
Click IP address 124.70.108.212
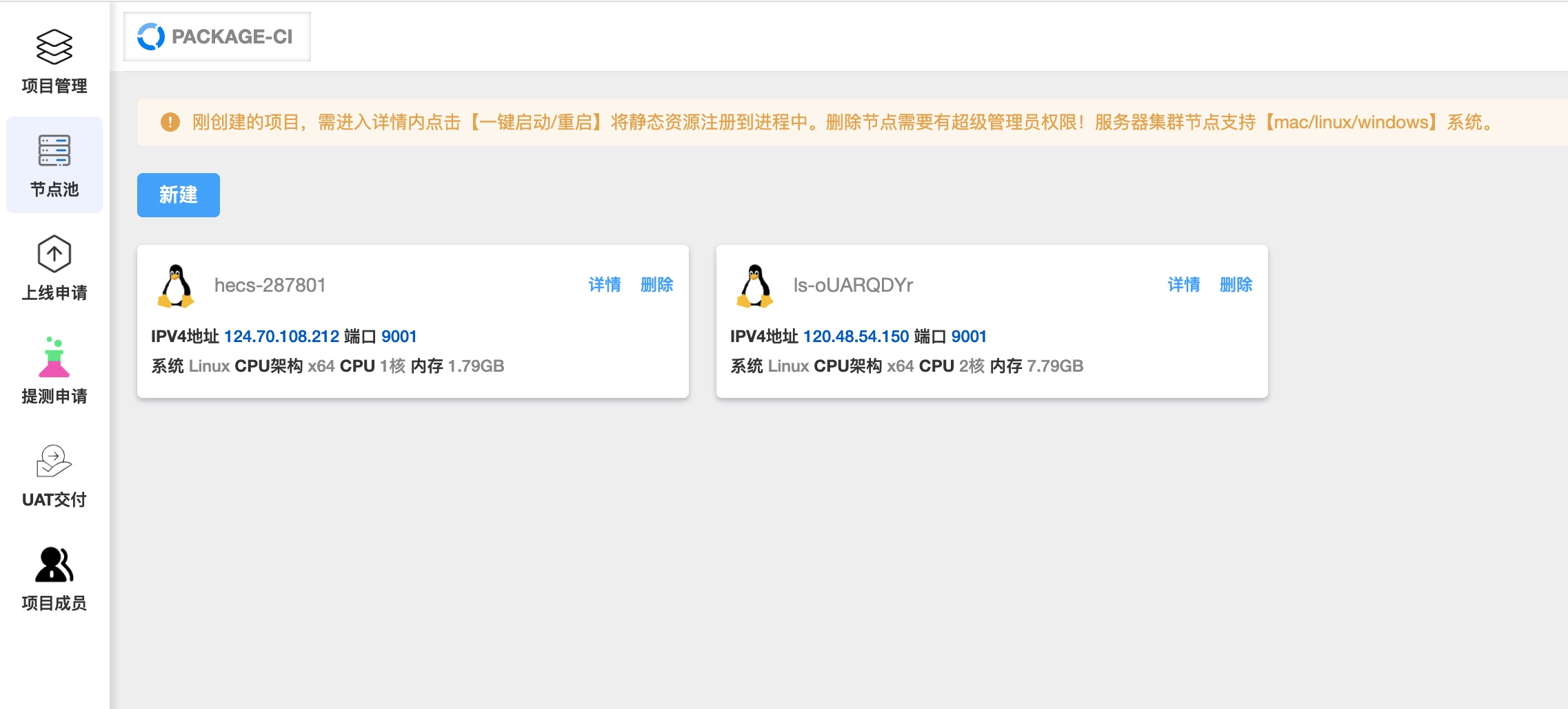(282, 336)
